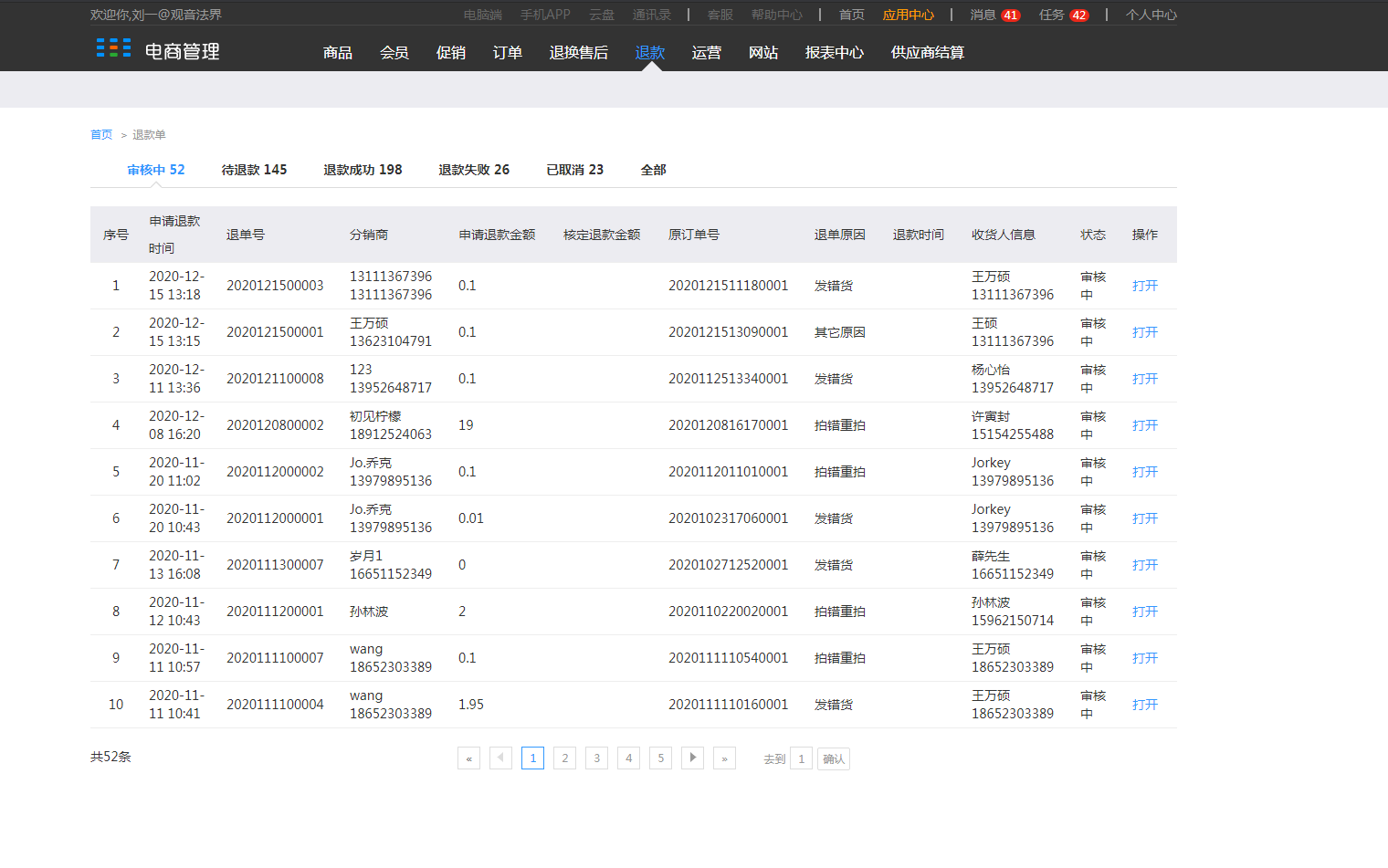Screen dimensions: 1388x868
Task: Open the 订单 menu
Action: pos(508,53)
